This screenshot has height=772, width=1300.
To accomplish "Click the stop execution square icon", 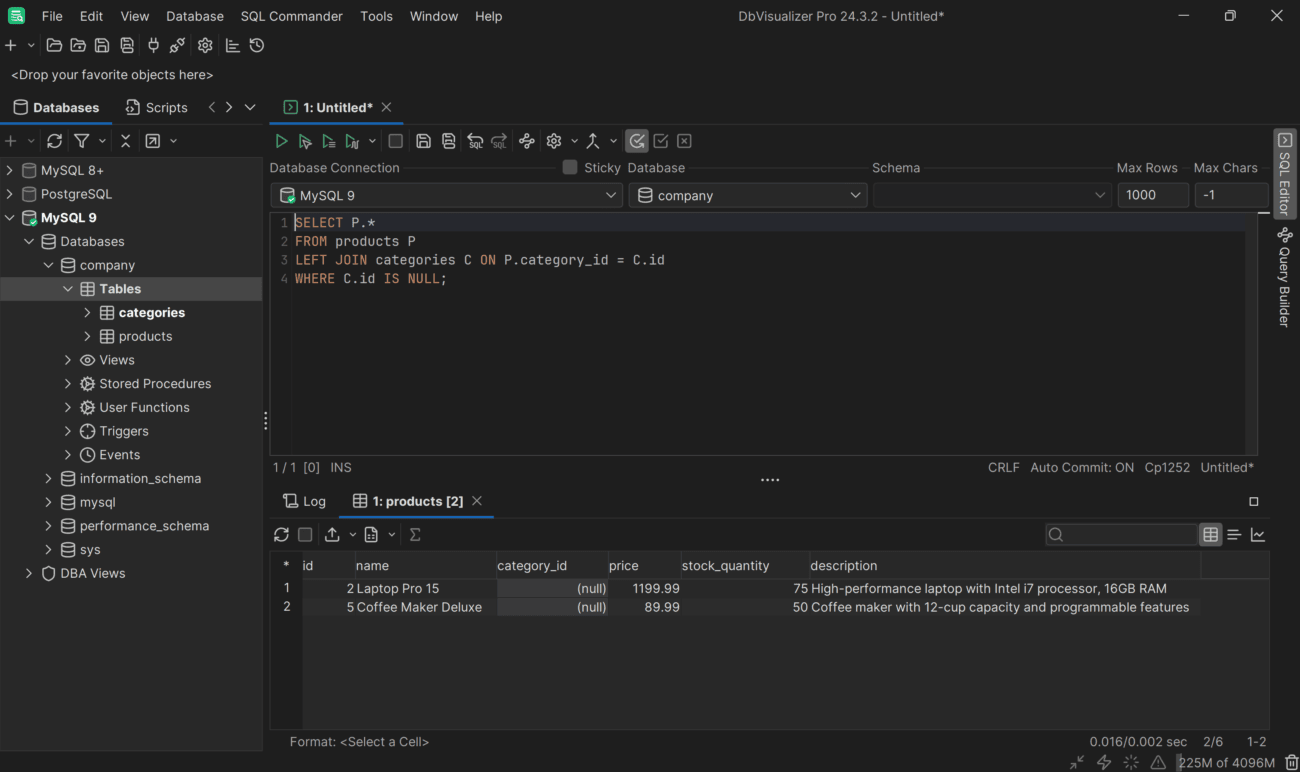I will pos(396,141).
